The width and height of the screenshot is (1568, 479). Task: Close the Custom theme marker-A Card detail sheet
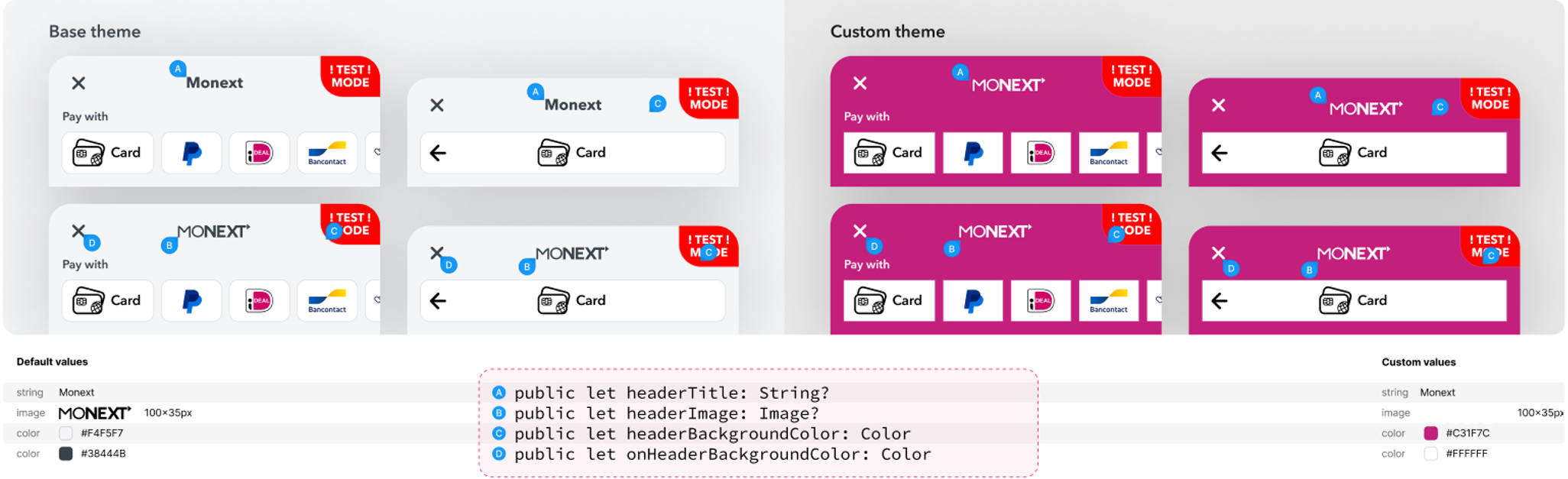[x=1219, y=105]
